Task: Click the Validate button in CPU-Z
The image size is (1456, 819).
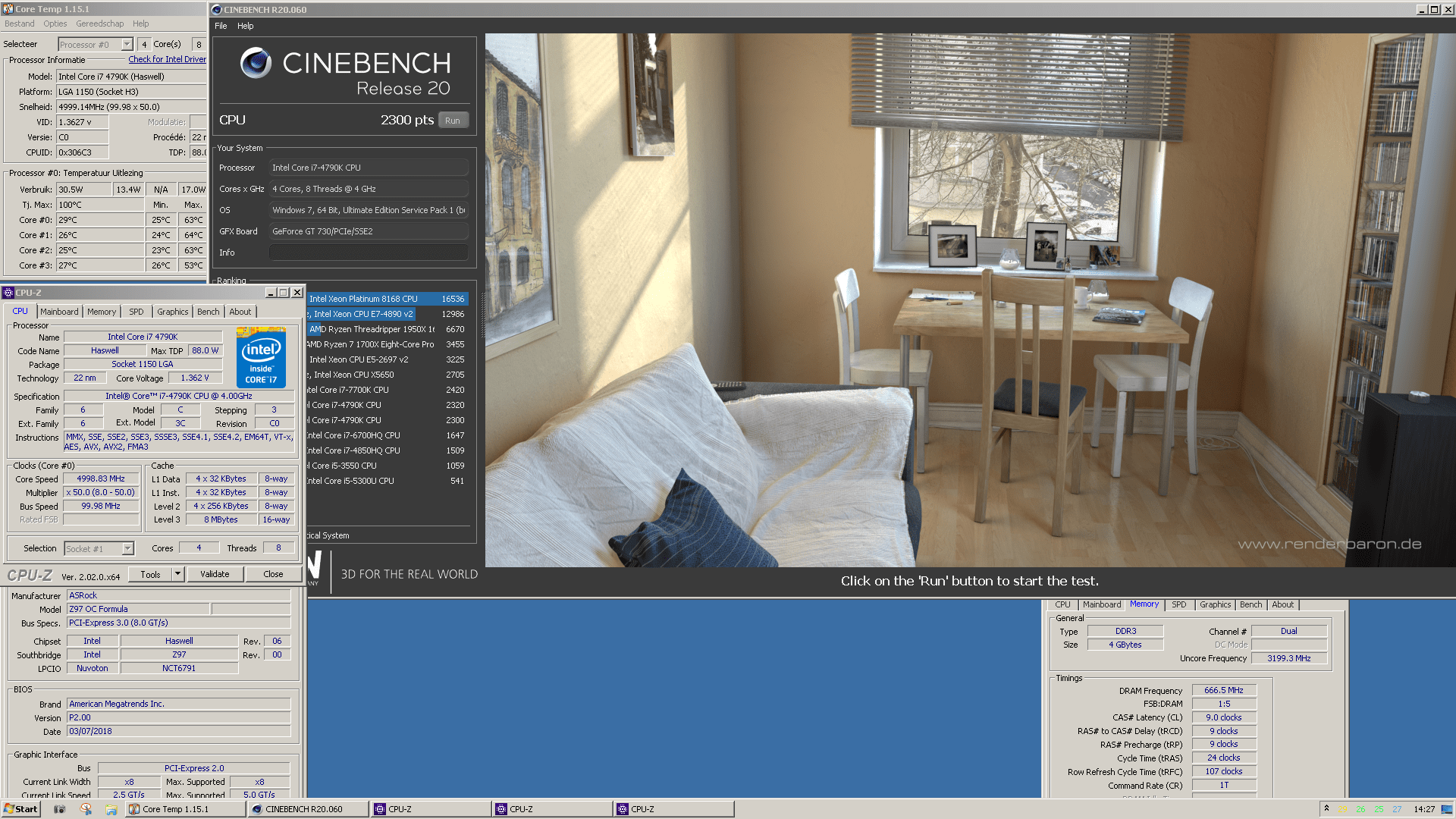Action: coord(215,574)
